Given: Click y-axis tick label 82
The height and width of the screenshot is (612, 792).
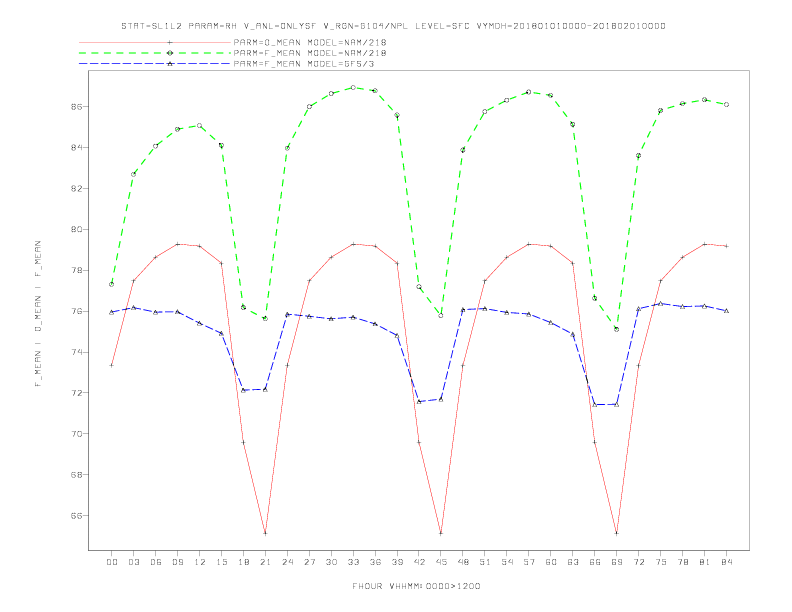Looking at the screenshot, I should click(76, 189).
